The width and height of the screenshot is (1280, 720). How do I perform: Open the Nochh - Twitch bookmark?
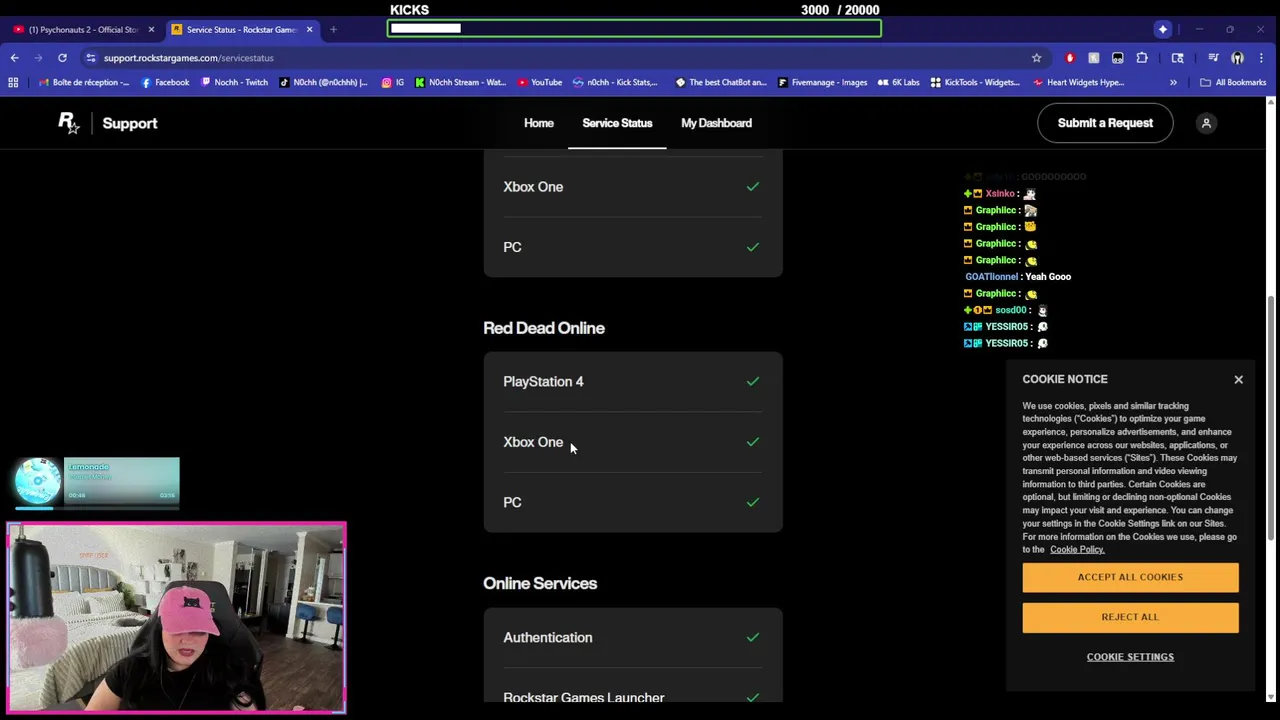tap(235, 82)
